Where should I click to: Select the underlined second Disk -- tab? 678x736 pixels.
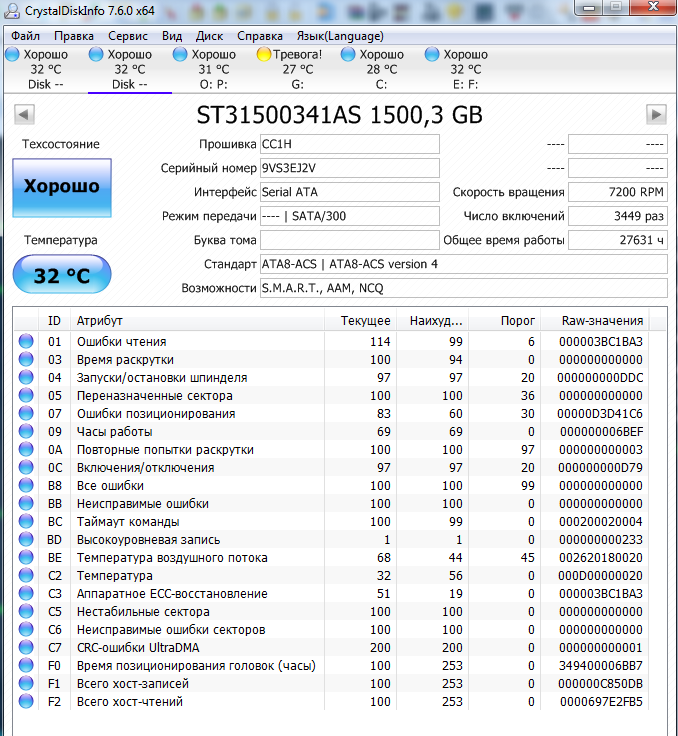point(130,69)
